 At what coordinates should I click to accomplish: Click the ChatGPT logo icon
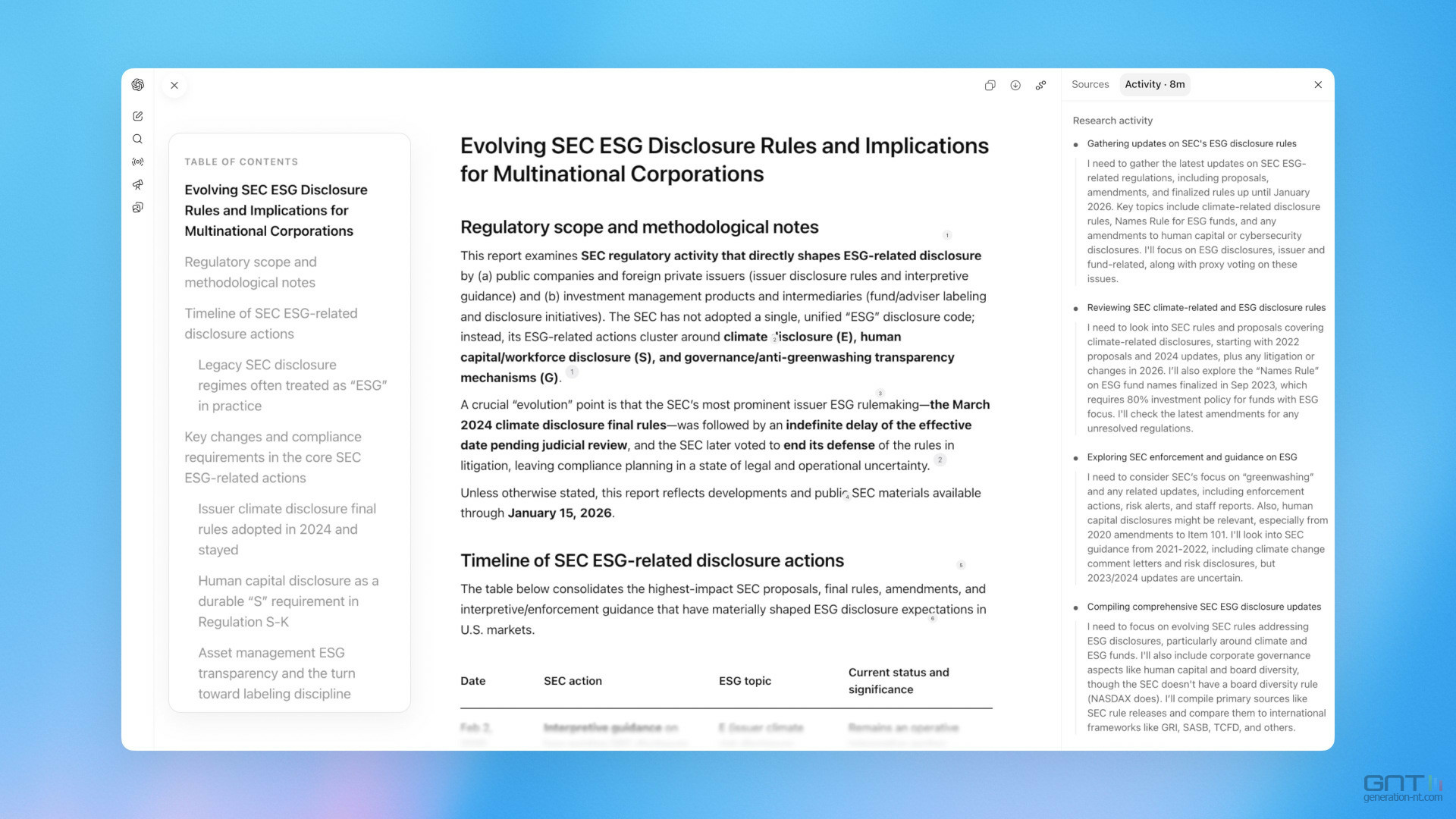tap(137, 85)
